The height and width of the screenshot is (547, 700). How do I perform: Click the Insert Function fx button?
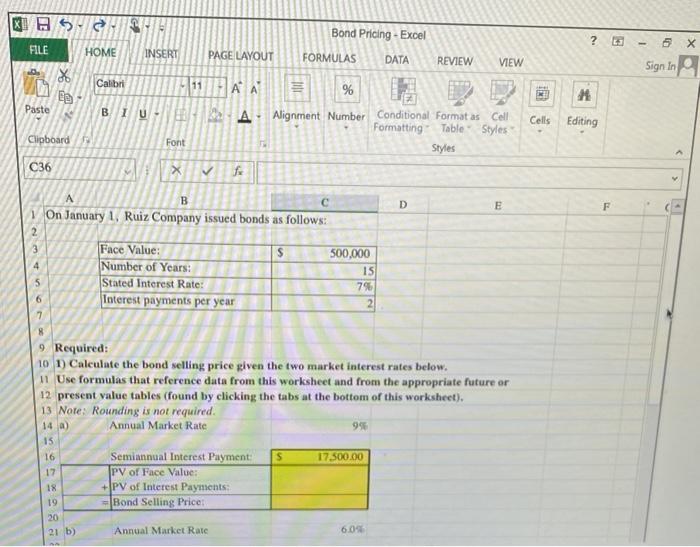[238, 171]
